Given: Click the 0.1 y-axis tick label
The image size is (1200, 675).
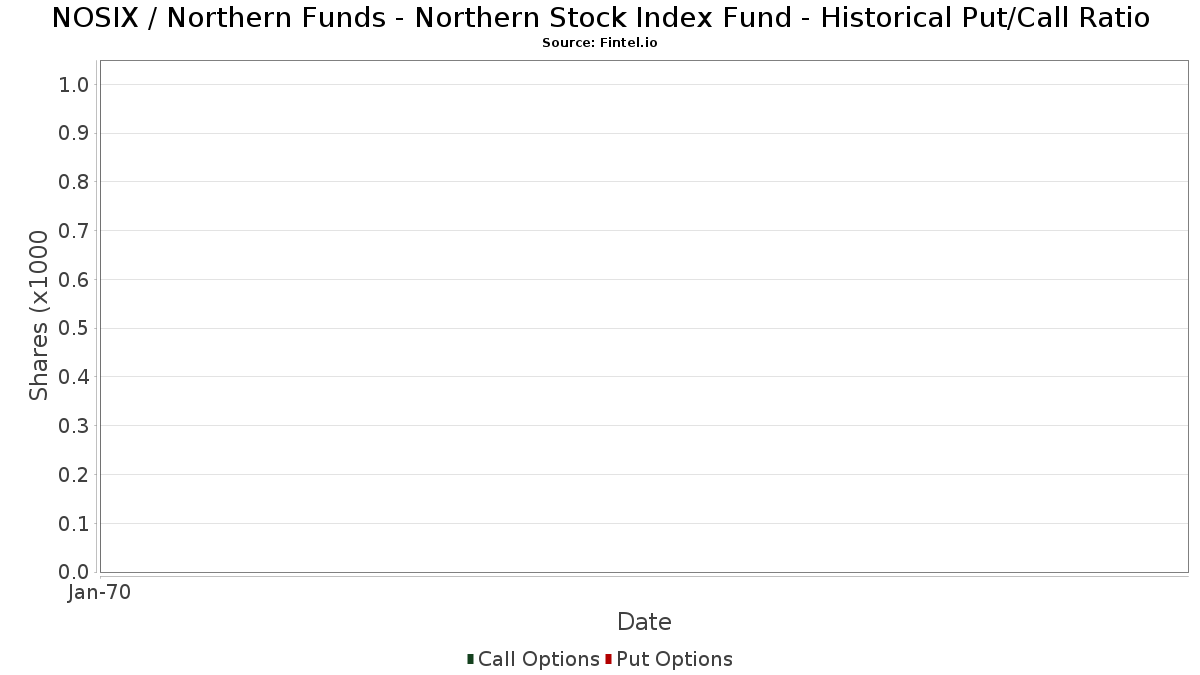Looking at the screenshot, I should 75,524.
